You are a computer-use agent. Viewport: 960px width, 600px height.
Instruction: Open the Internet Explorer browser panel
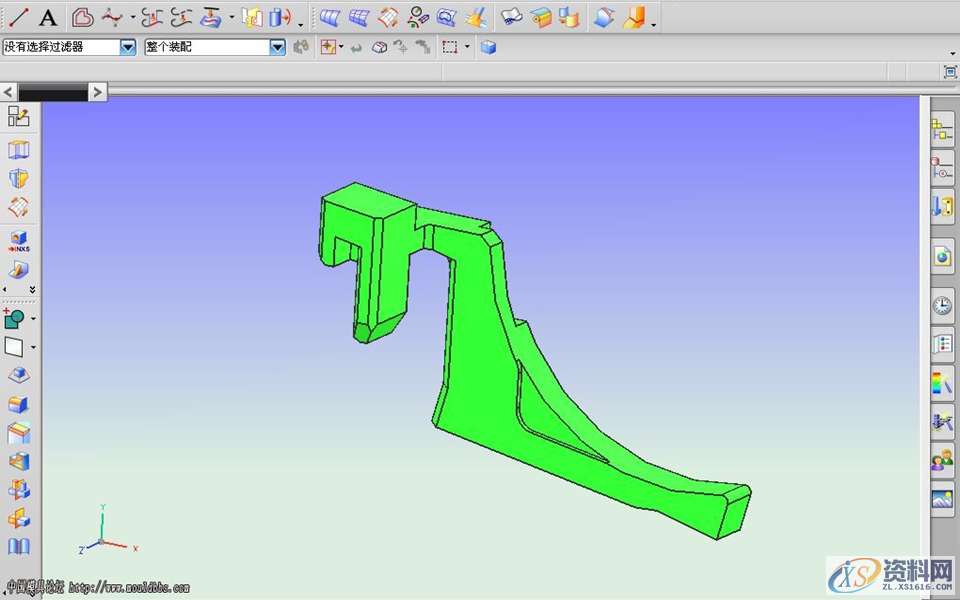click(942, 257)
